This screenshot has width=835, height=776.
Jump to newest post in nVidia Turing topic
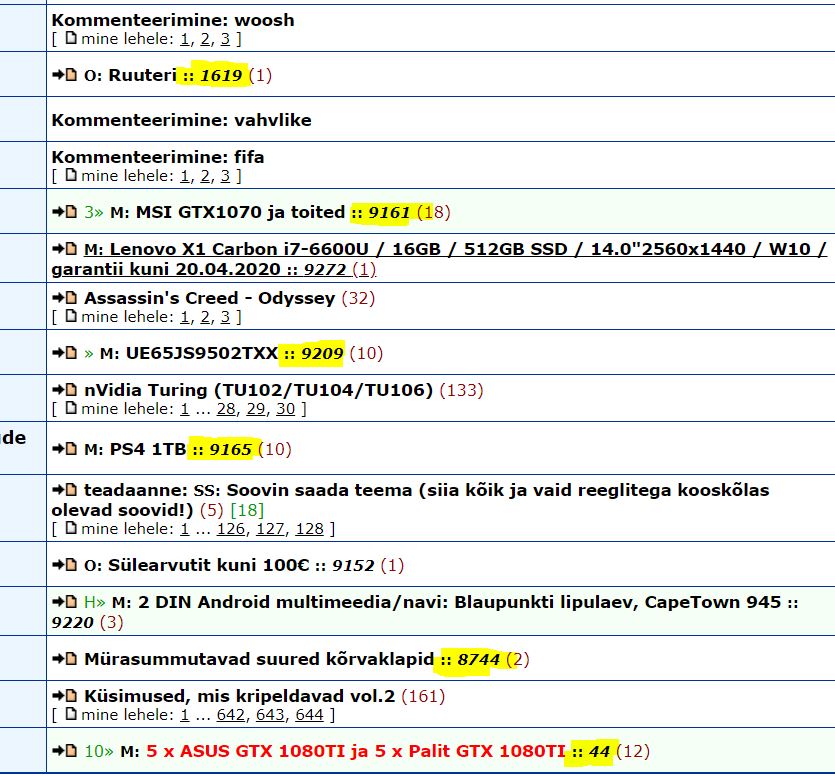[x=65, y=390]
